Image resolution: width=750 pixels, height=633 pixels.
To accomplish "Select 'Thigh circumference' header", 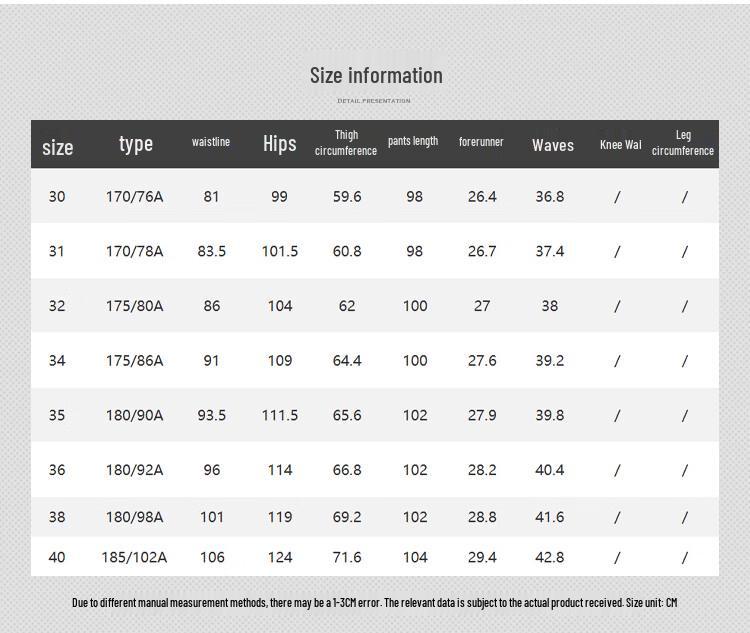I will [346, 143].
